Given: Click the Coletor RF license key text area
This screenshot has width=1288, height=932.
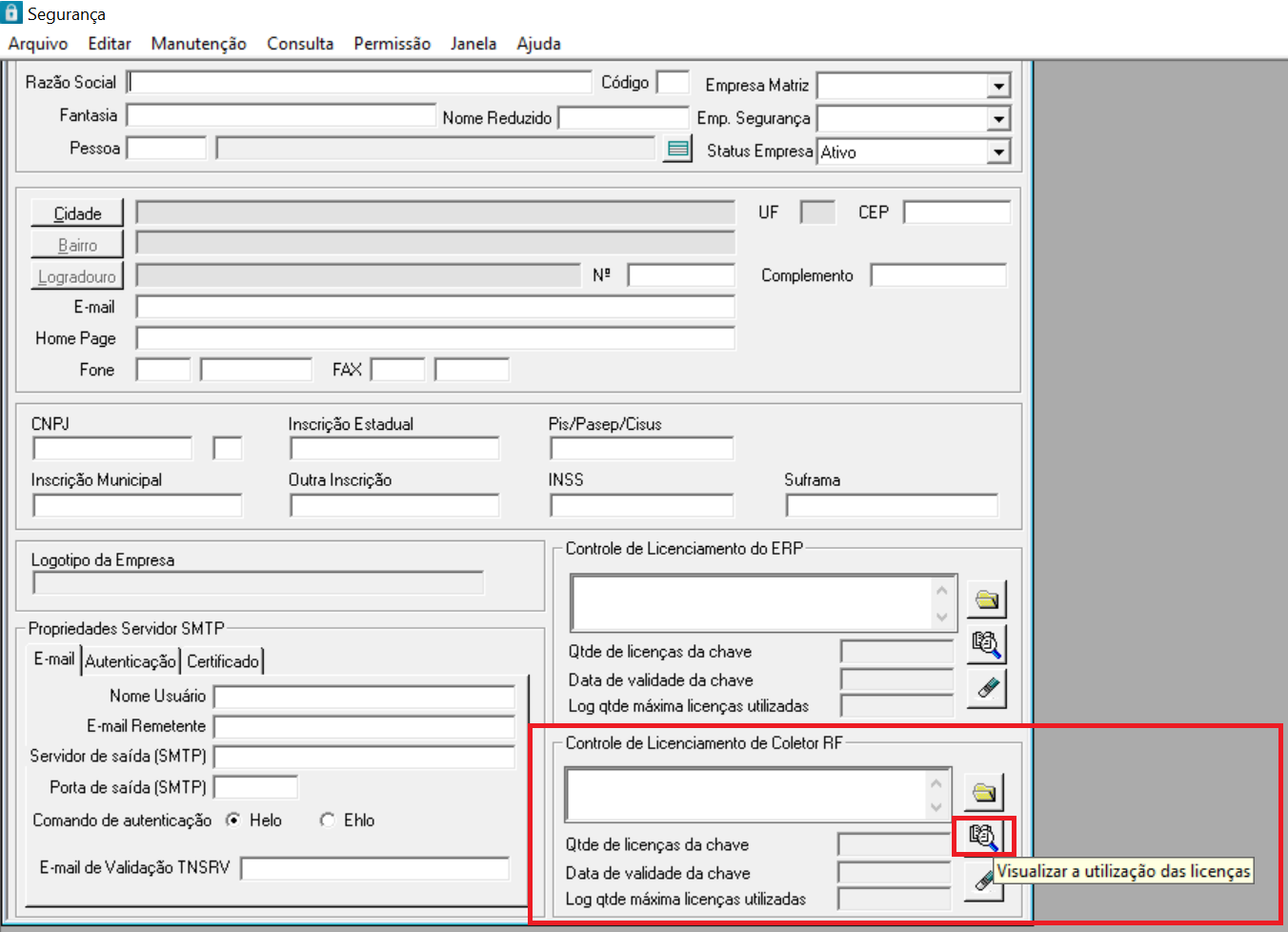Looking at the screenshot, I should (x=746, y=796).
